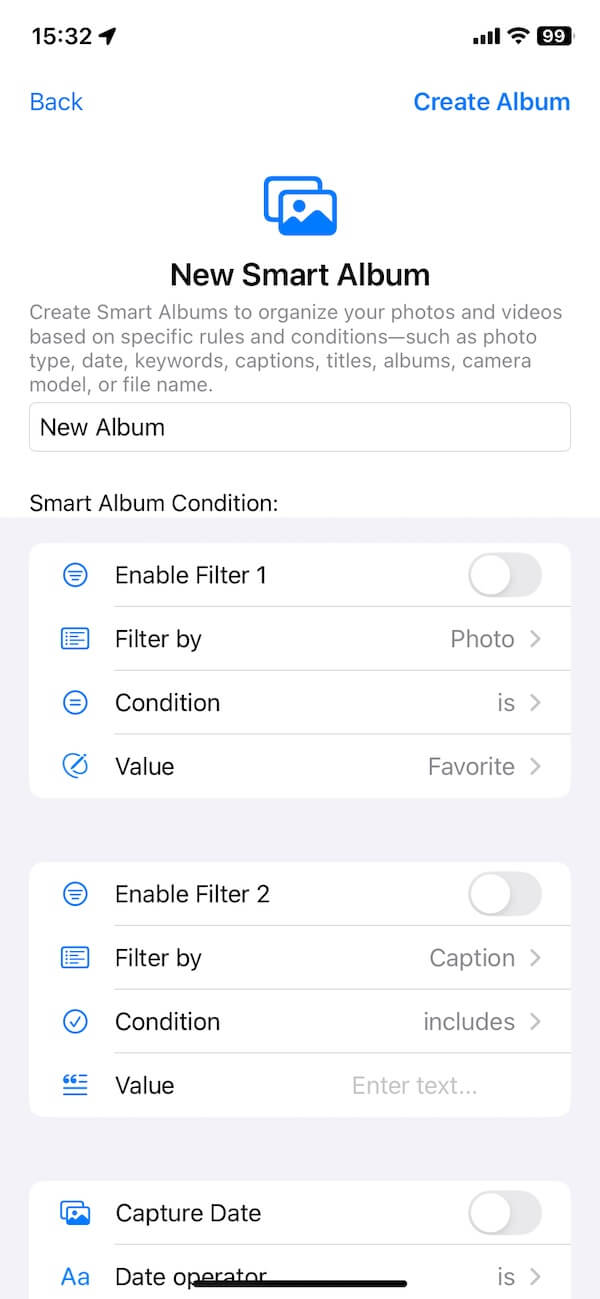Click the condition circle icon in Filter 1
This screenshot has width=600, height=1299.
point(75,703)
